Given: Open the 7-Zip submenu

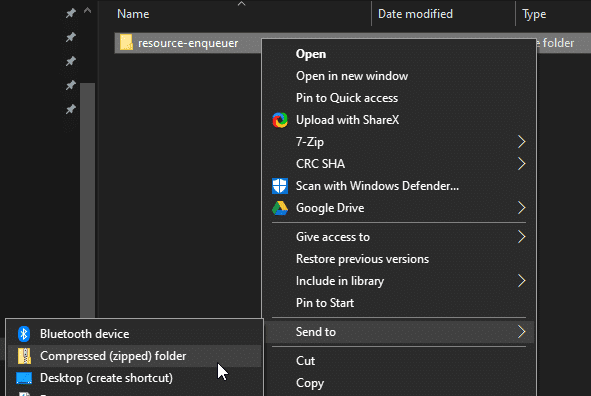Looking at the screenshot, I should pyautogui.click(x=399, y=142).
